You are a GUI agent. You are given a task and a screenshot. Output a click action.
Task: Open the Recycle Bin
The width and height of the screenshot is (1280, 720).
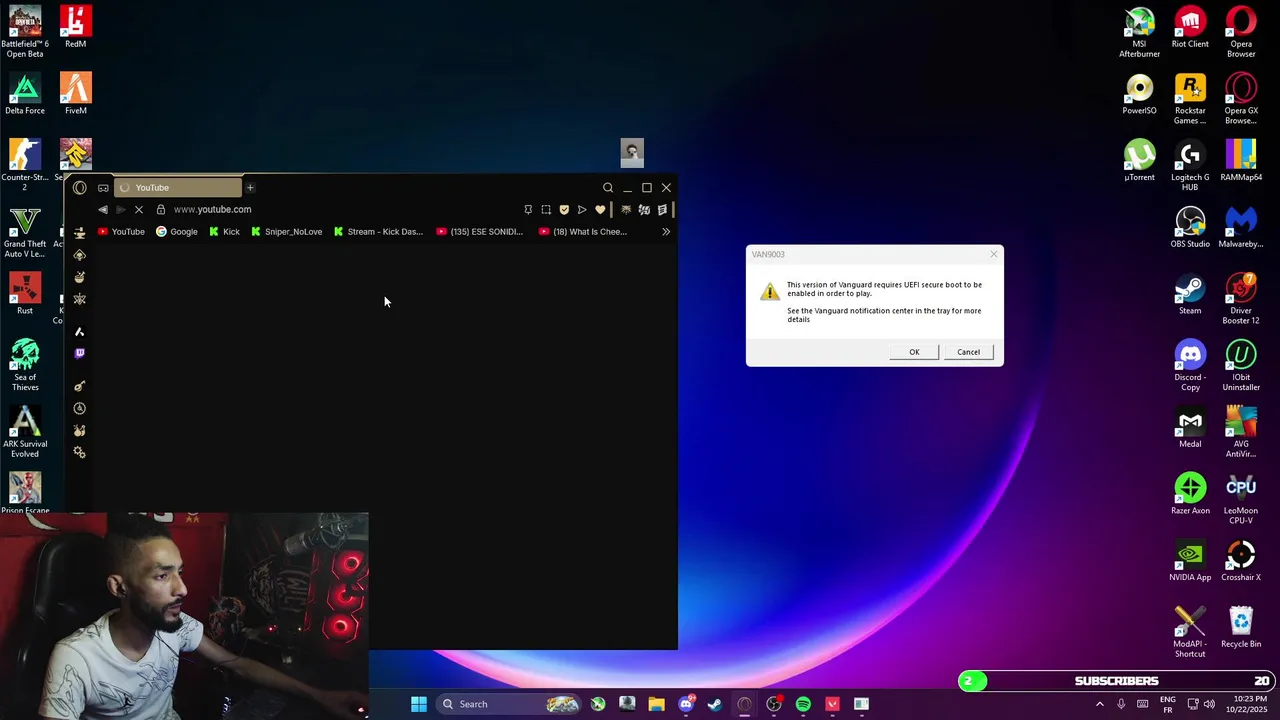pos(1241,628)
